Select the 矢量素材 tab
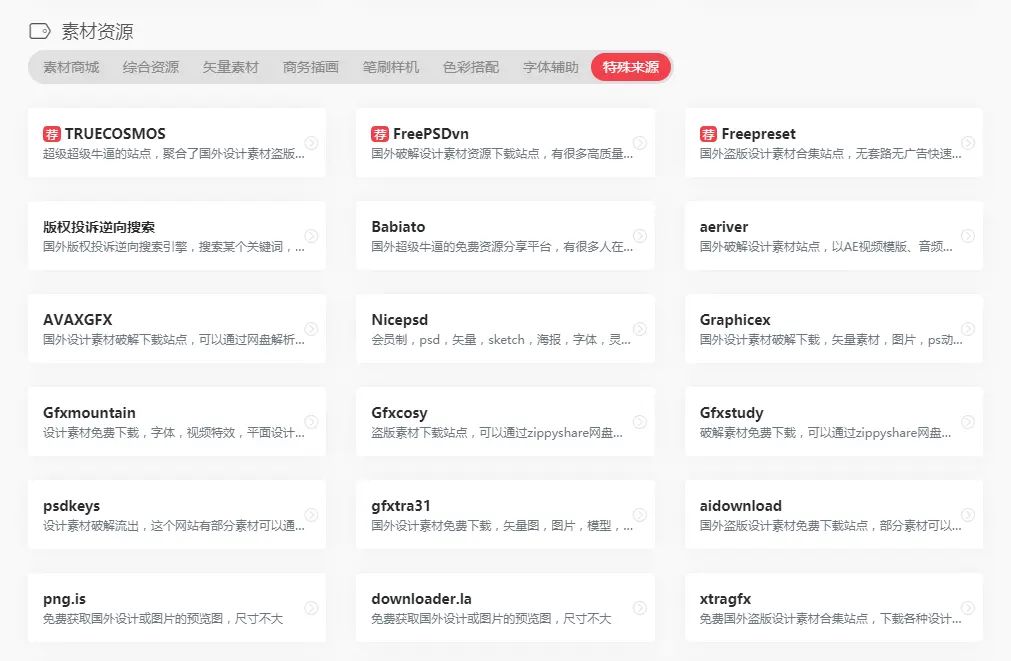 230,68
